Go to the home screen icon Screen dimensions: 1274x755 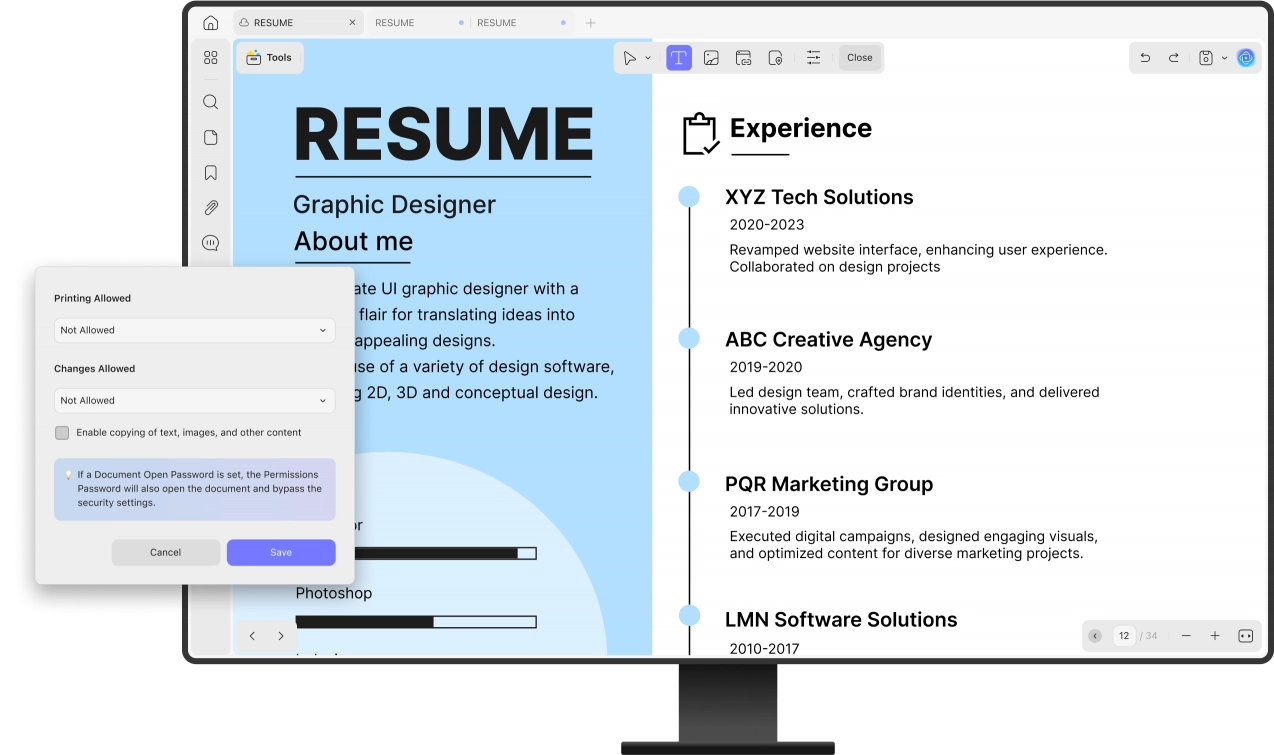tap(210, 23)
